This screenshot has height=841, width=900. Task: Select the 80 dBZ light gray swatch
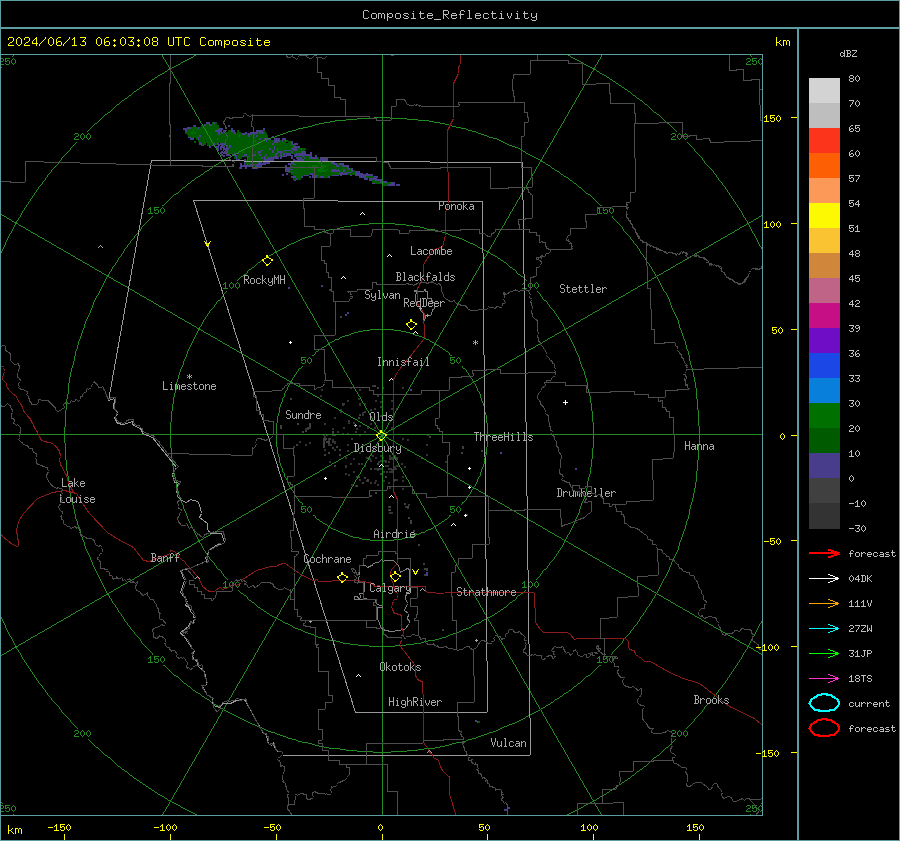(824, 90)
